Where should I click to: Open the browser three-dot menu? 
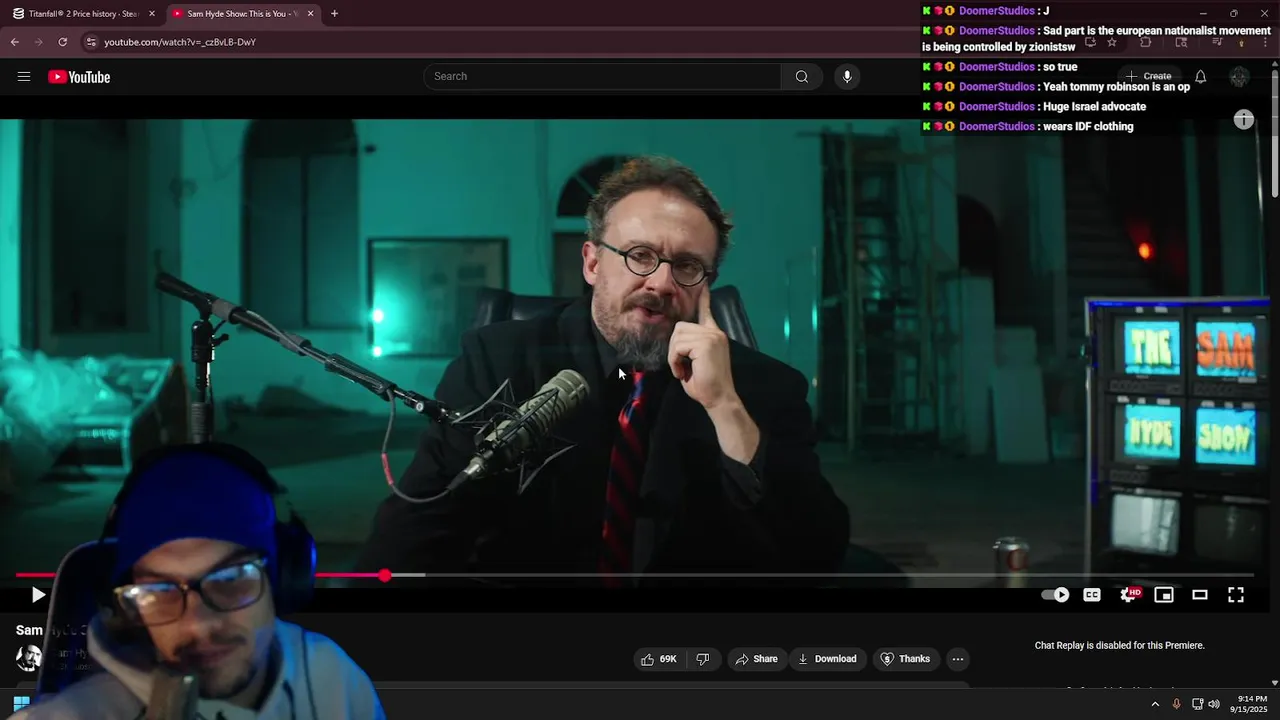click(x=1264, y=42)
